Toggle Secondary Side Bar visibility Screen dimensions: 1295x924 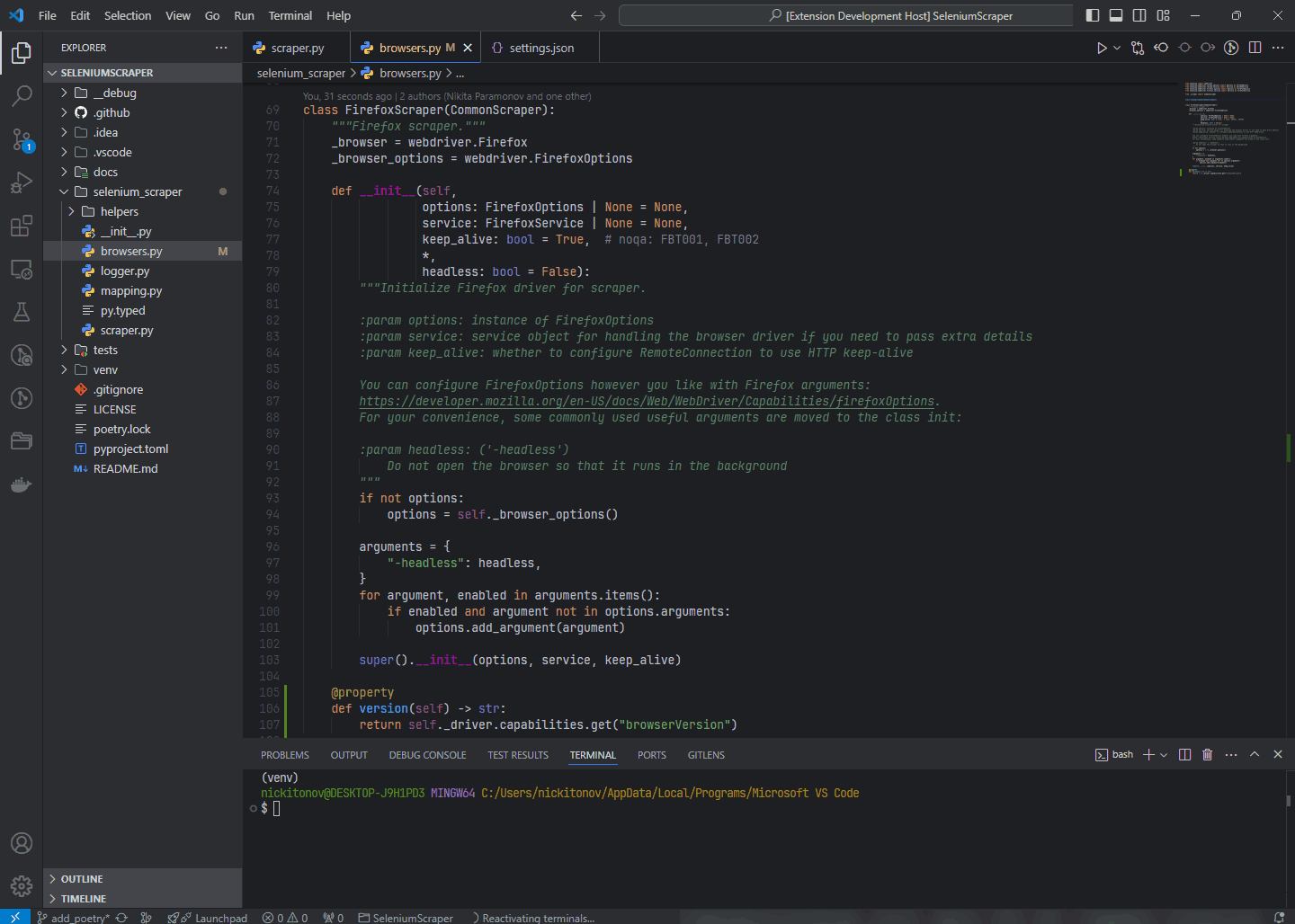[1139, 15]
